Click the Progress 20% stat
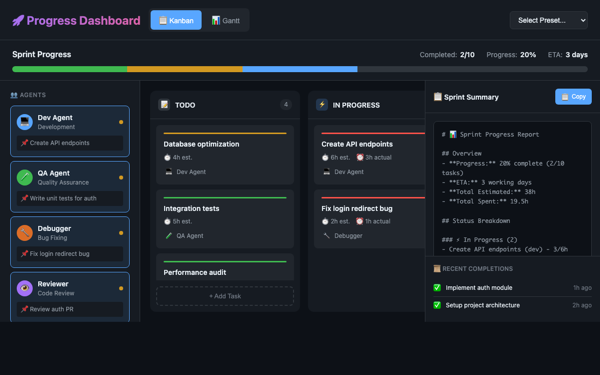The width and height of the screenshot is (600, 375). pyautogui.click(x=511, y=55)
